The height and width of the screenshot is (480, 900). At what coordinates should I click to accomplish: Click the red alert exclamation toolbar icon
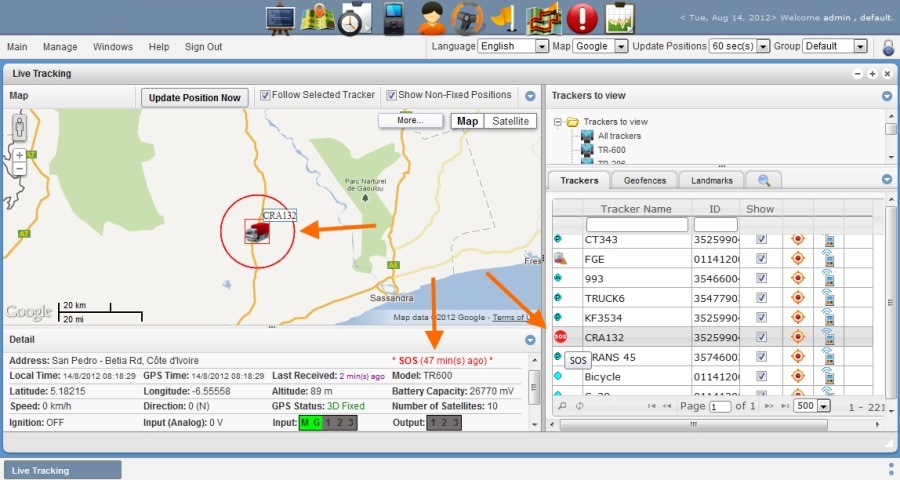[582, 18]
